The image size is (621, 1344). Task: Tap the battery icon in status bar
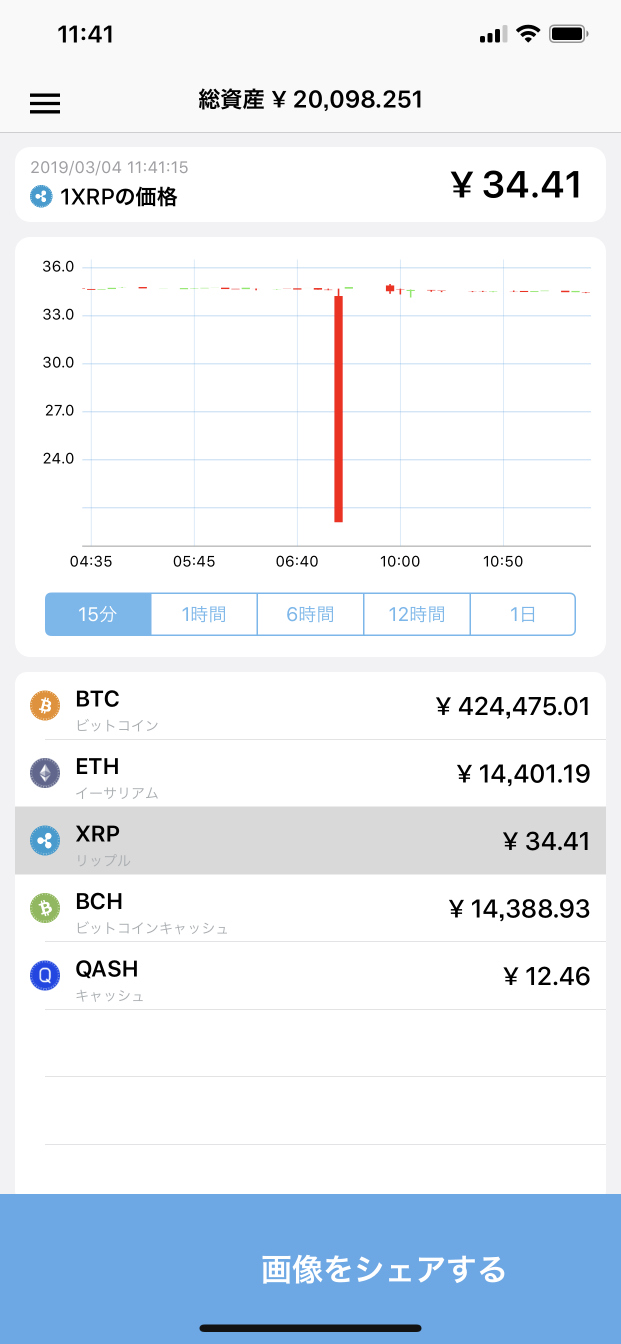point(569,34)
